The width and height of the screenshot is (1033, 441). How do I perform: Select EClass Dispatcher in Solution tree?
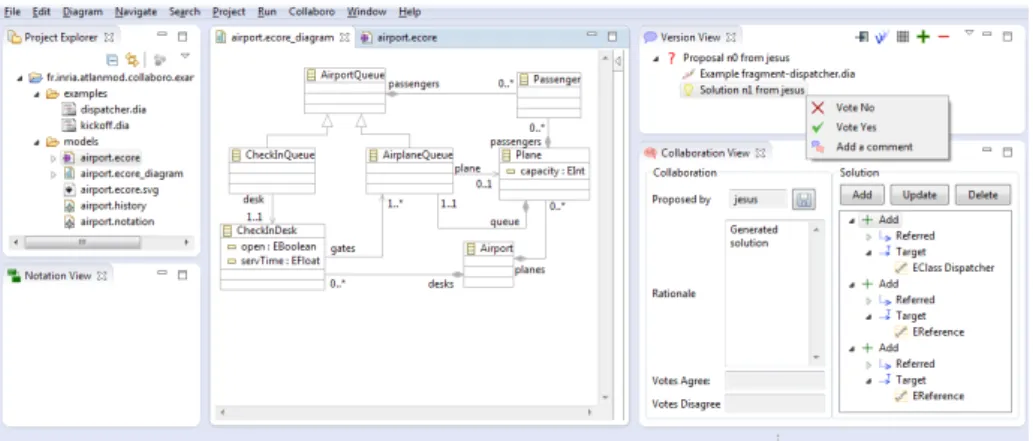coord(953,268)
